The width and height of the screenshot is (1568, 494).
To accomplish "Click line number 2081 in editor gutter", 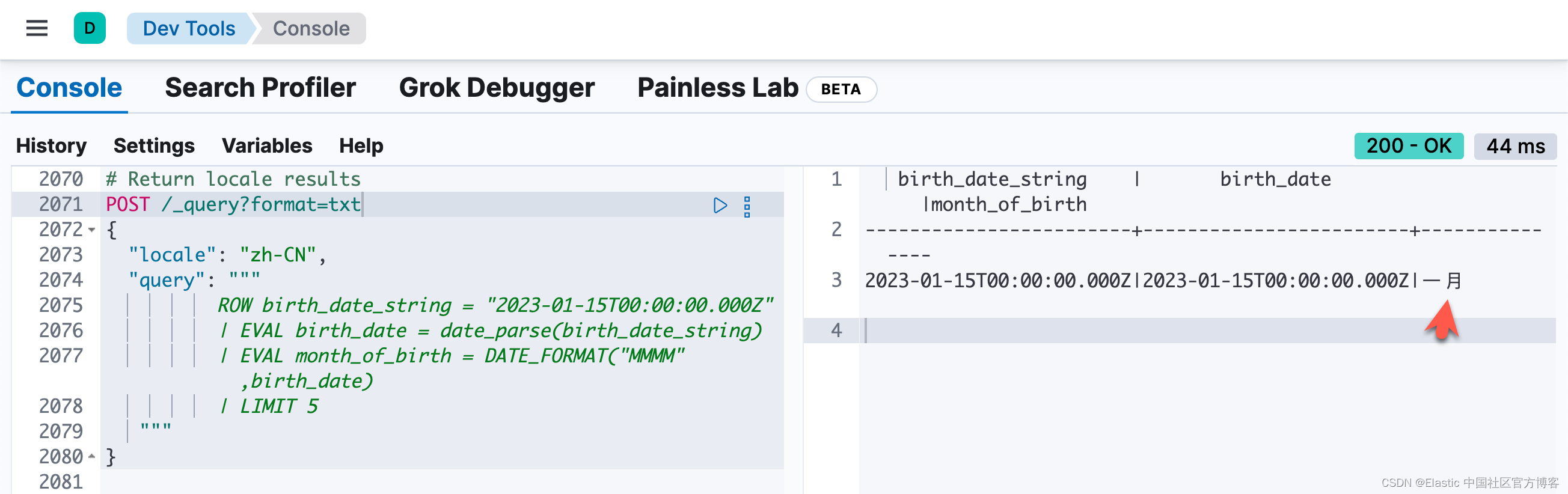I will 61,482.
